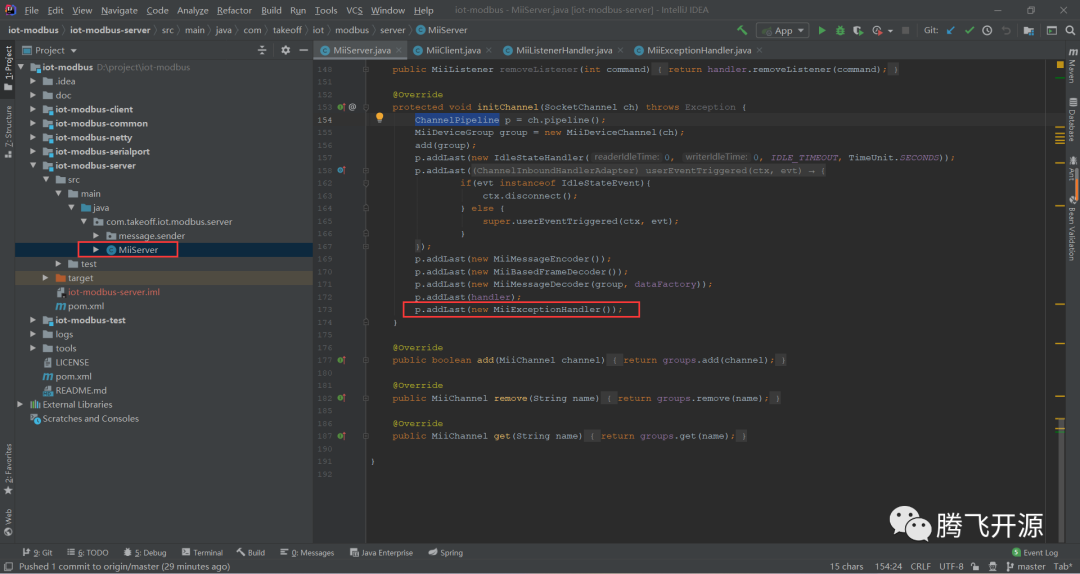Show Git history clock icon
1080x574 pixels.
click(x=988, y=30)
